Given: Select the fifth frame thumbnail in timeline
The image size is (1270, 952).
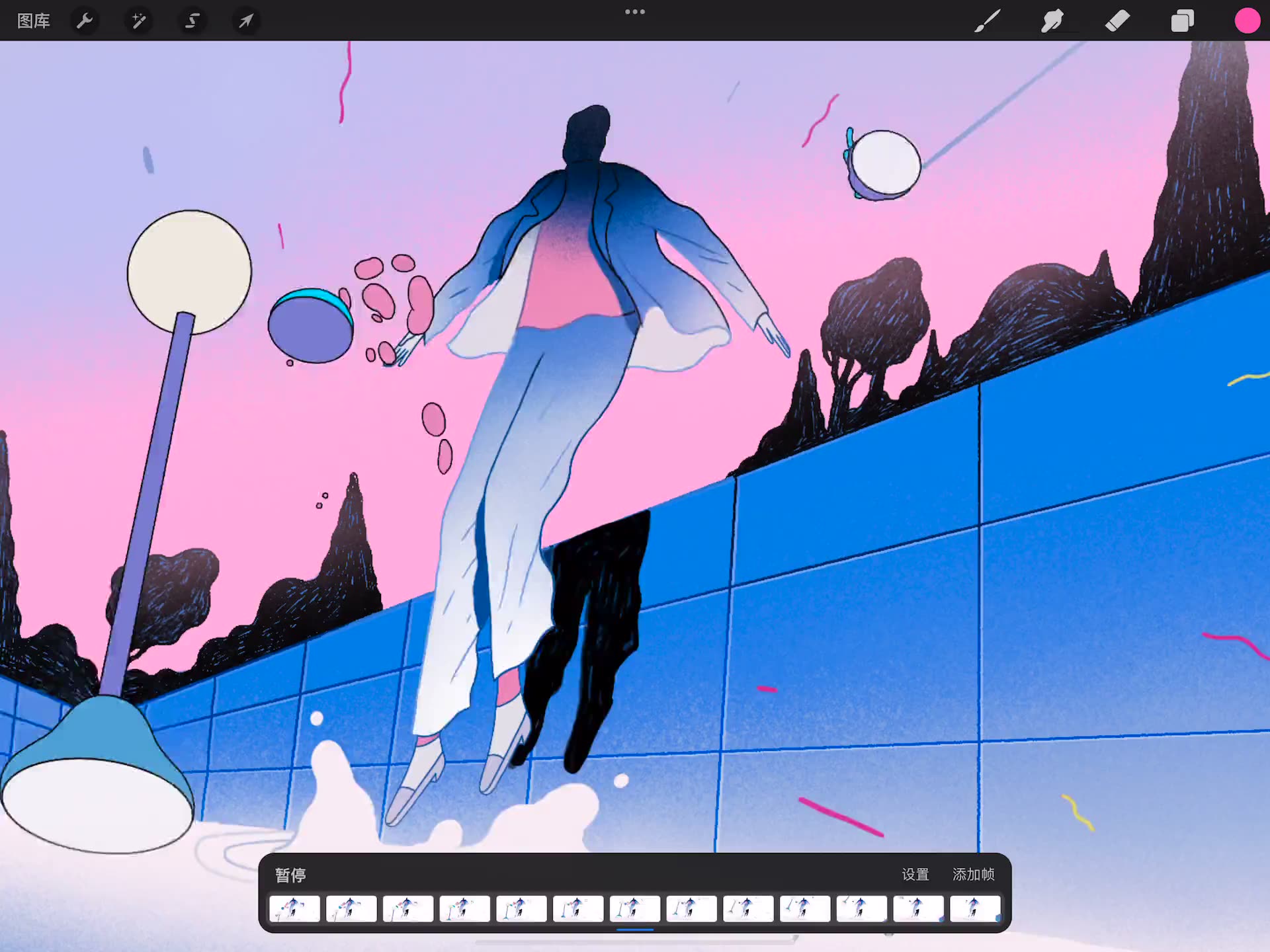Looking at the screenshot, I should click(x=521, y=909).
